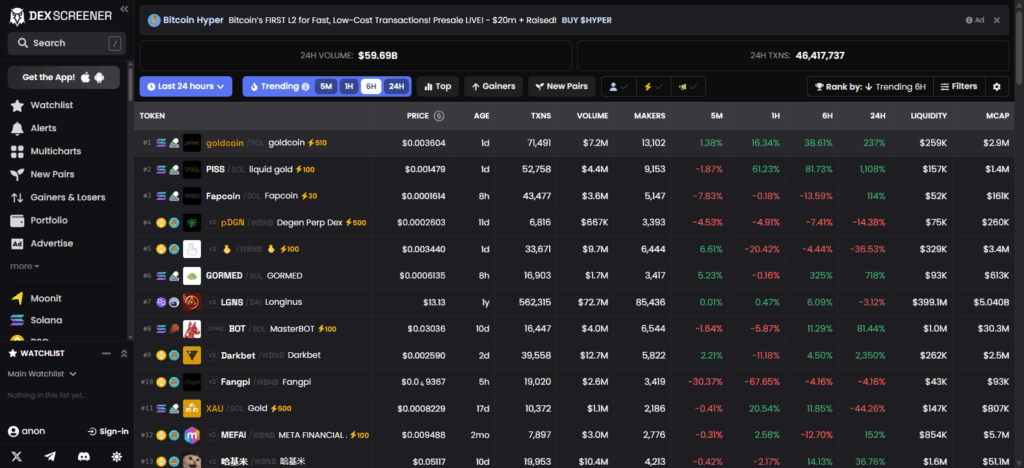Click the Trending info icon
The height and width of the screenshot is (468, 1024).
(305, 87)
